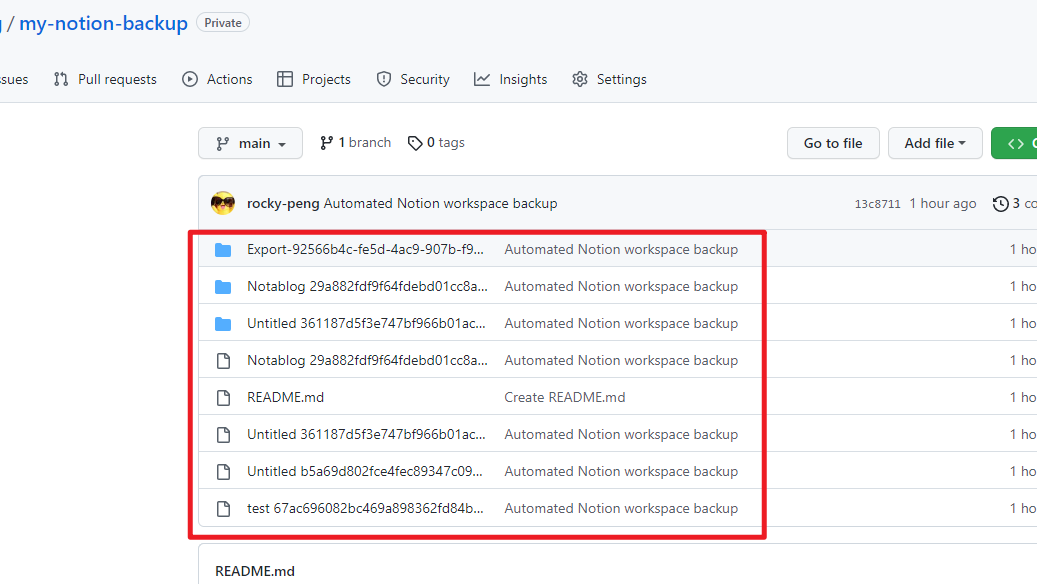Open commit message for Export-92566b4c folder
This screenshot has height=584, width=1037.
pyautogui.click(x=621, y=249)
